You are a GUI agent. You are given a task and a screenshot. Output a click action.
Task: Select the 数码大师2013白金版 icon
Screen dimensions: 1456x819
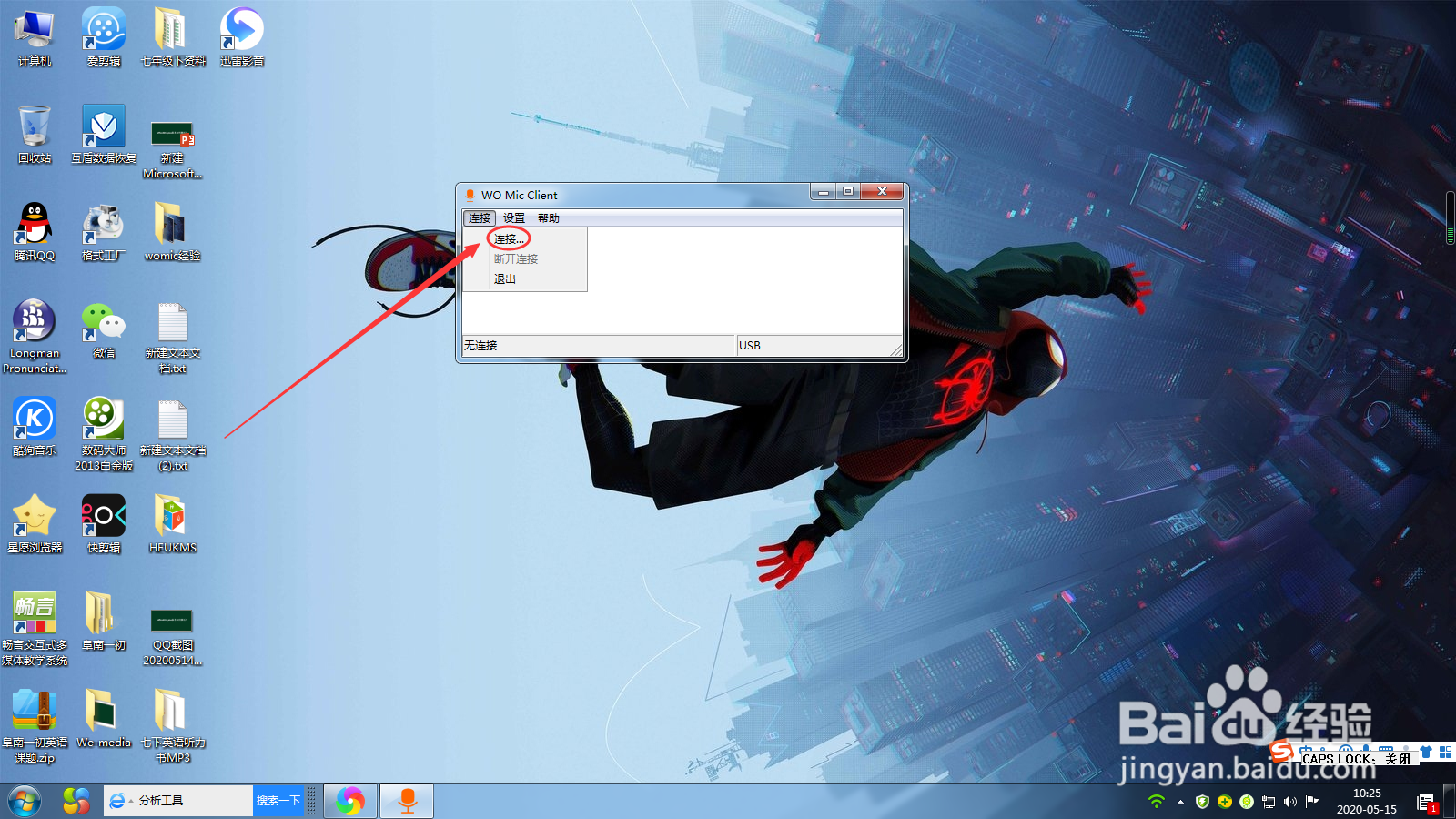pyautogui.click(x=104, y=434)
